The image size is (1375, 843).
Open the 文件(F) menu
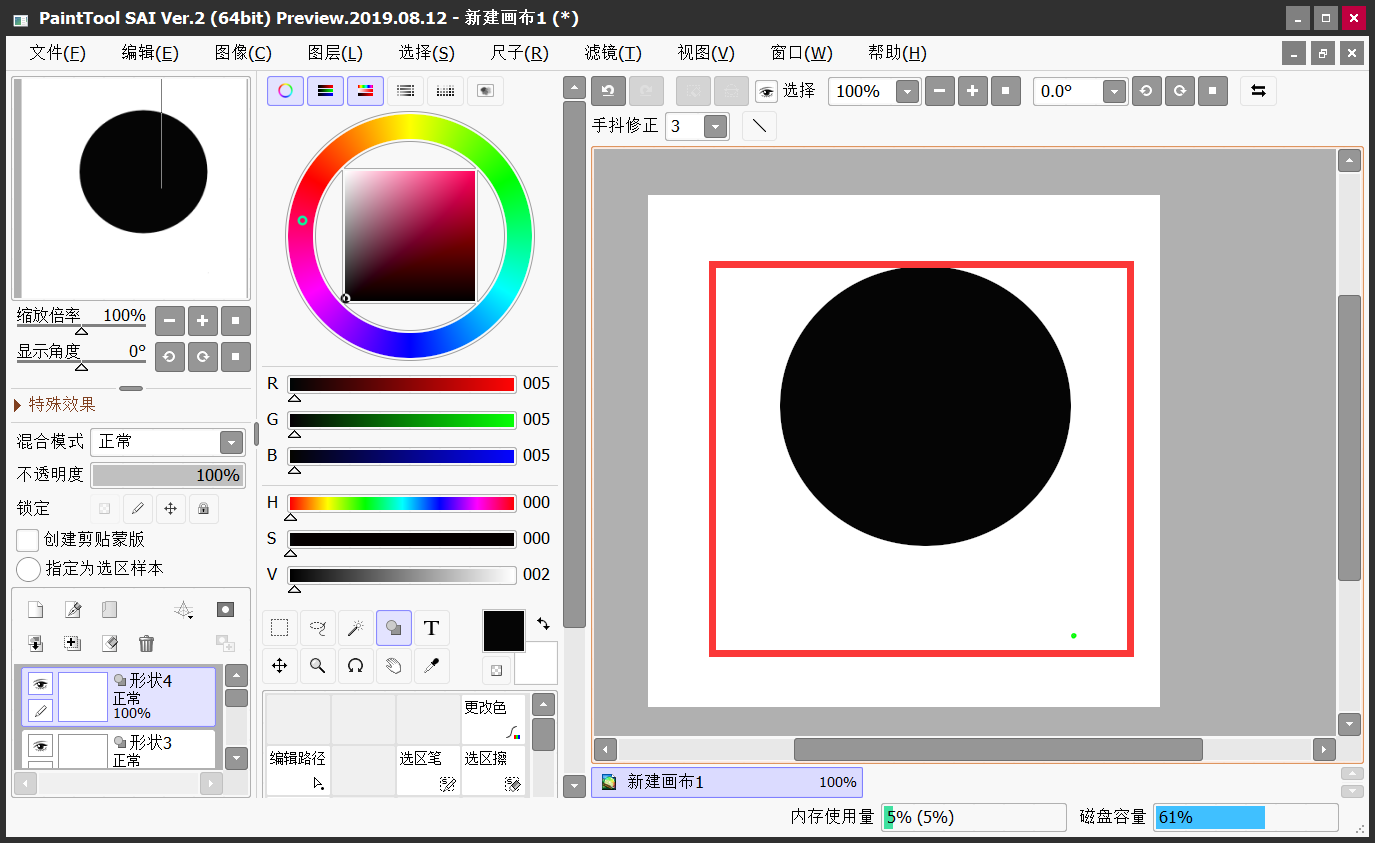coord(57,53)
